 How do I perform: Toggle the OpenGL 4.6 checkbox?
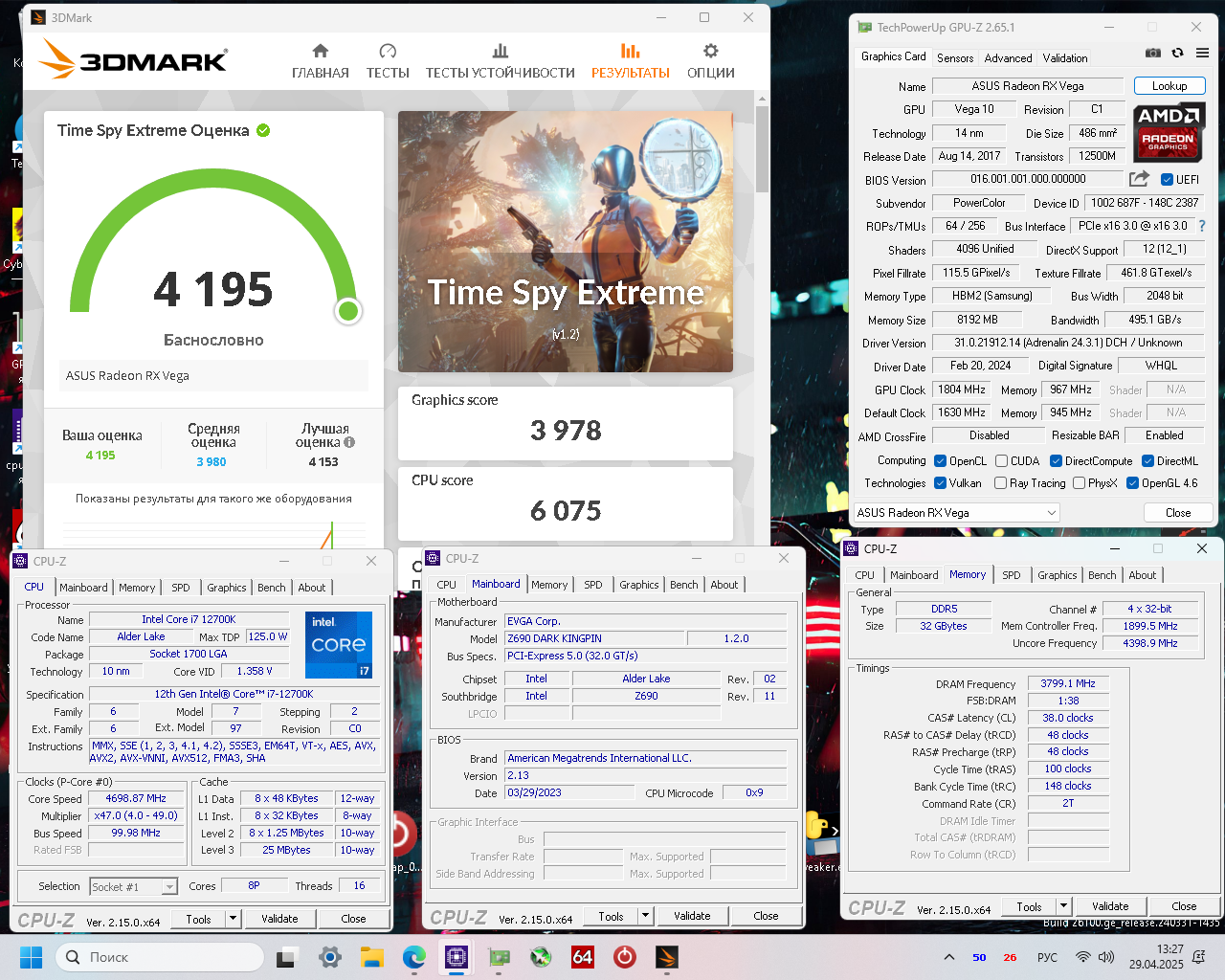click(1132, 483)
